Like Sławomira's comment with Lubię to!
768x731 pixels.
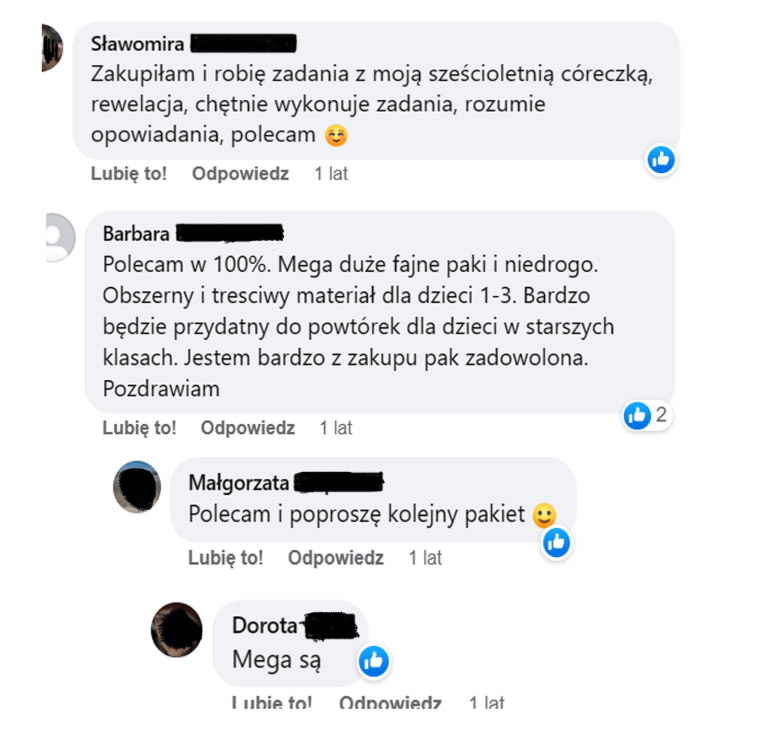[129, 173]
